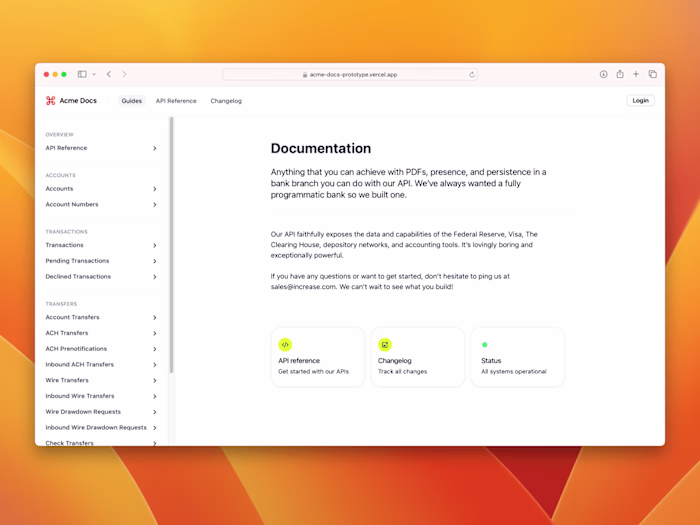
Task: Click the Share icon in Safari toolbar
Action: point(620,74)
